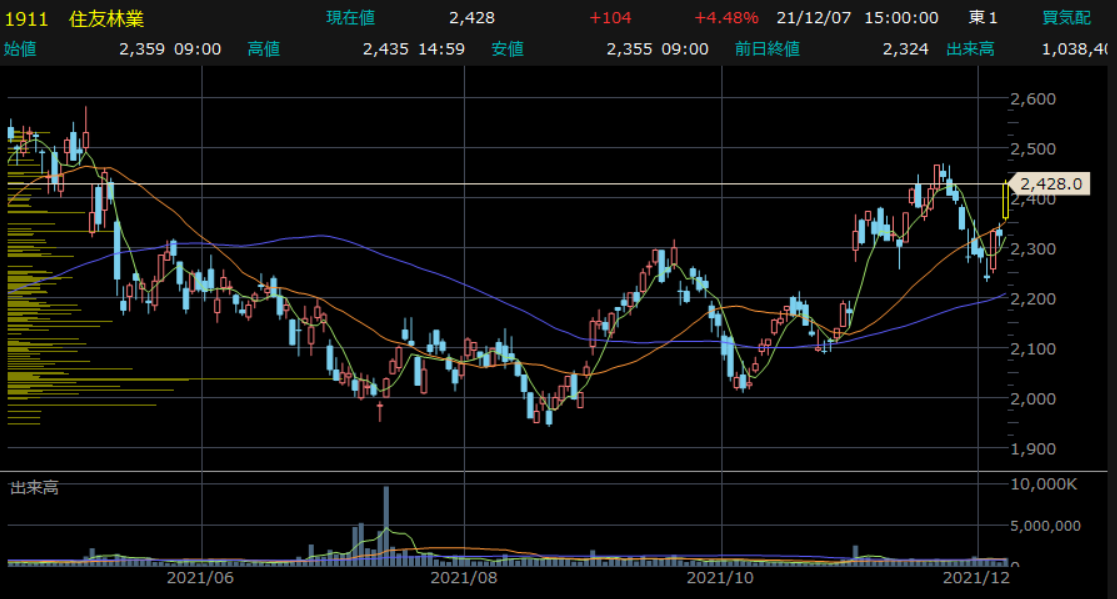Image resolution: width=1117 pixels, height=599 pixels.
Task: Click the 09:00 time beside 2,355
Action: pyautogui.click(x=685, y=49)
